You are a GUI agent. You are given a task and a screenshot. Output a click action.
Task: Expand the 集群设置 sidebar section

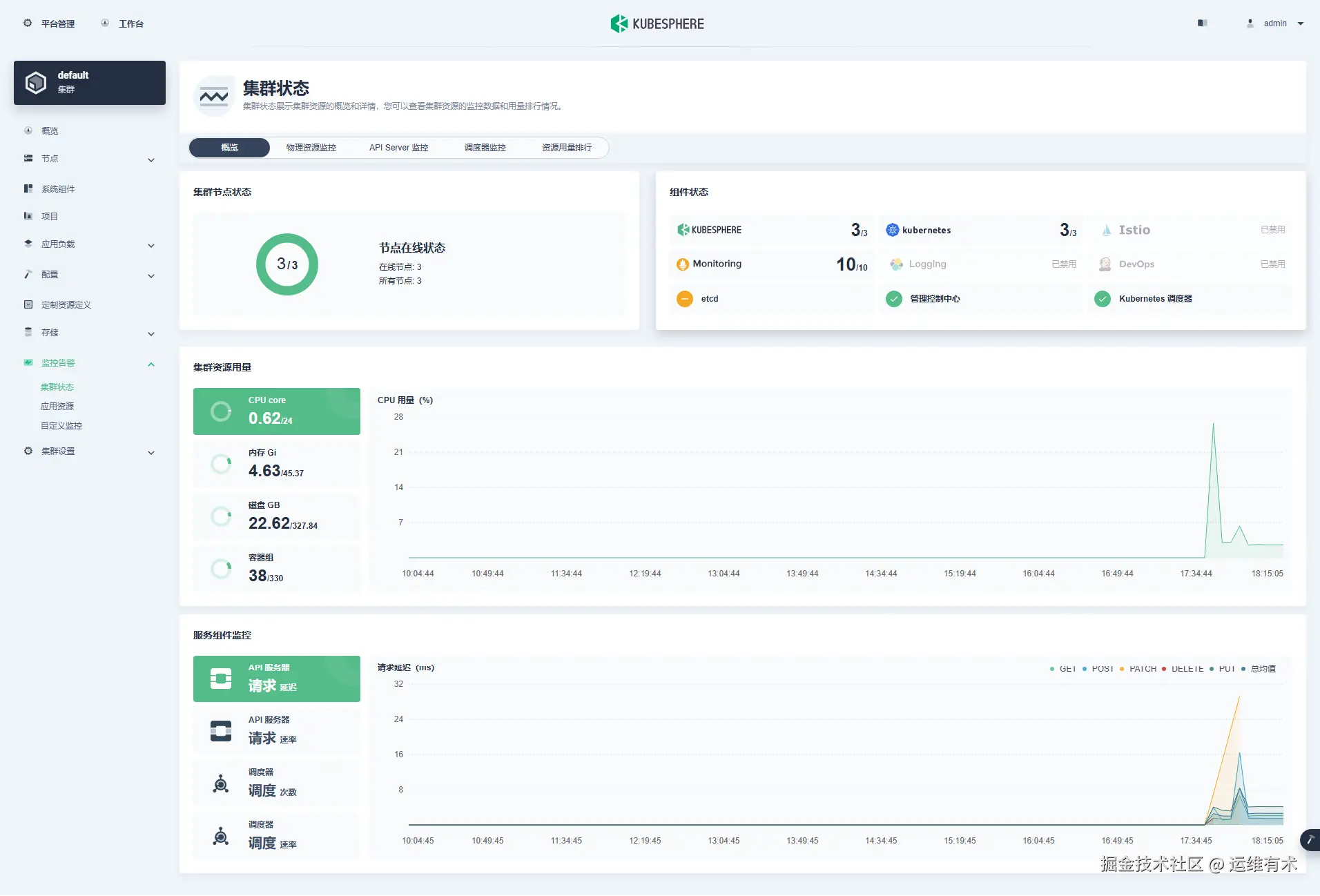coord(151,452)
